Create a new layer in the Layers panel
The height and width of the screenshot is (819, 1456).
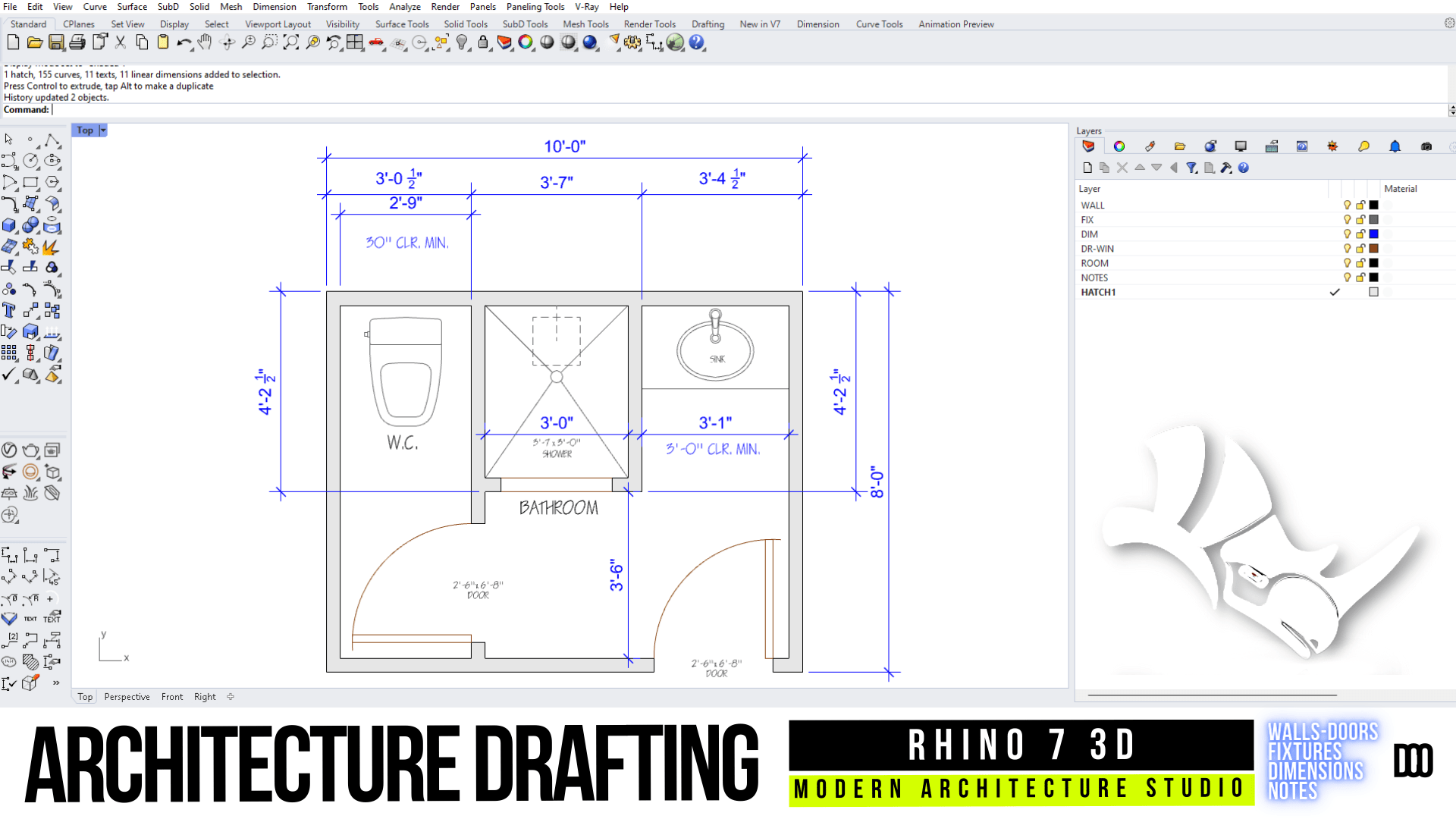coord(1087,168)
